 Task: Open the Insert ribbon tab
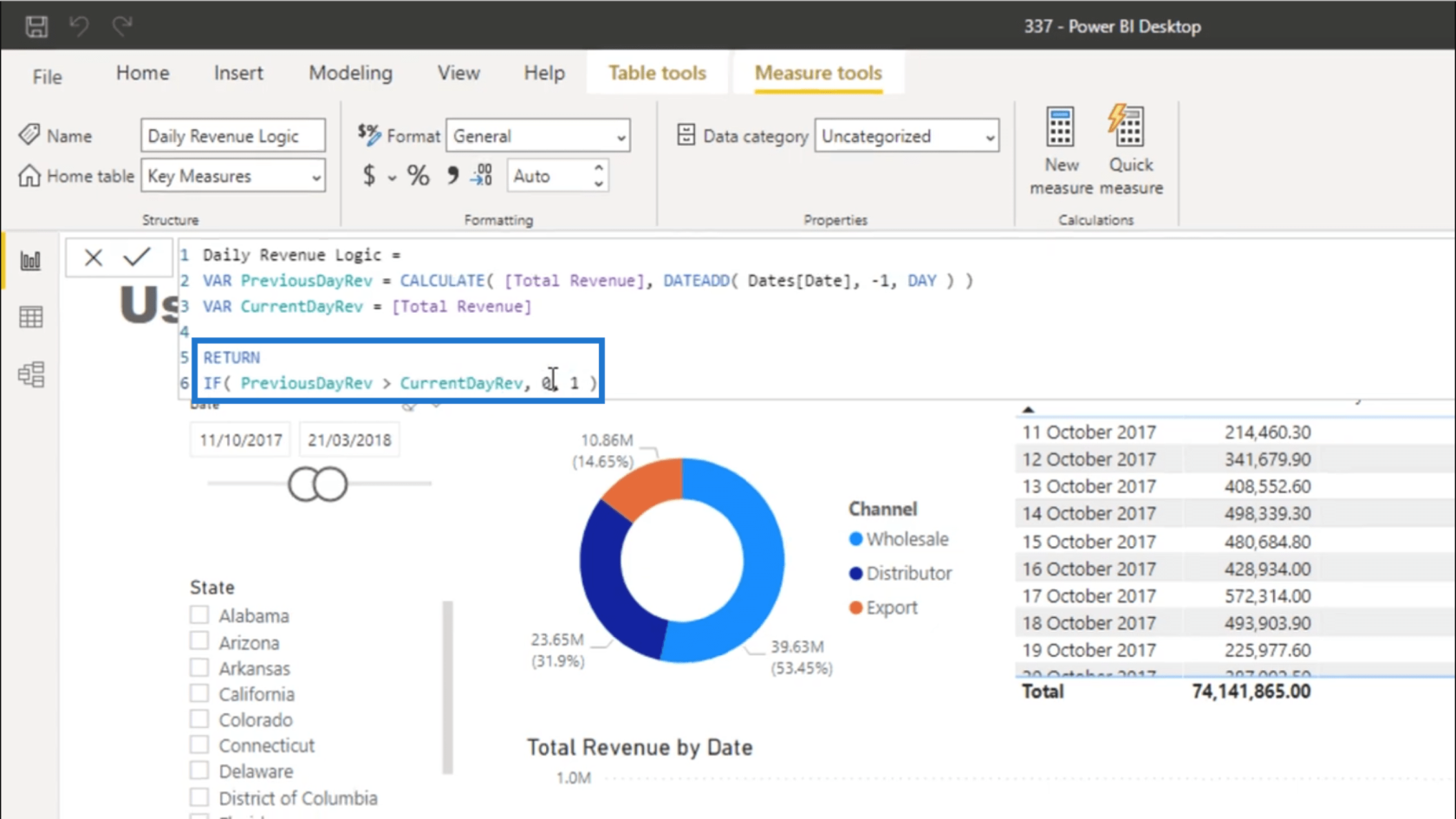click(x=238, y=73)
